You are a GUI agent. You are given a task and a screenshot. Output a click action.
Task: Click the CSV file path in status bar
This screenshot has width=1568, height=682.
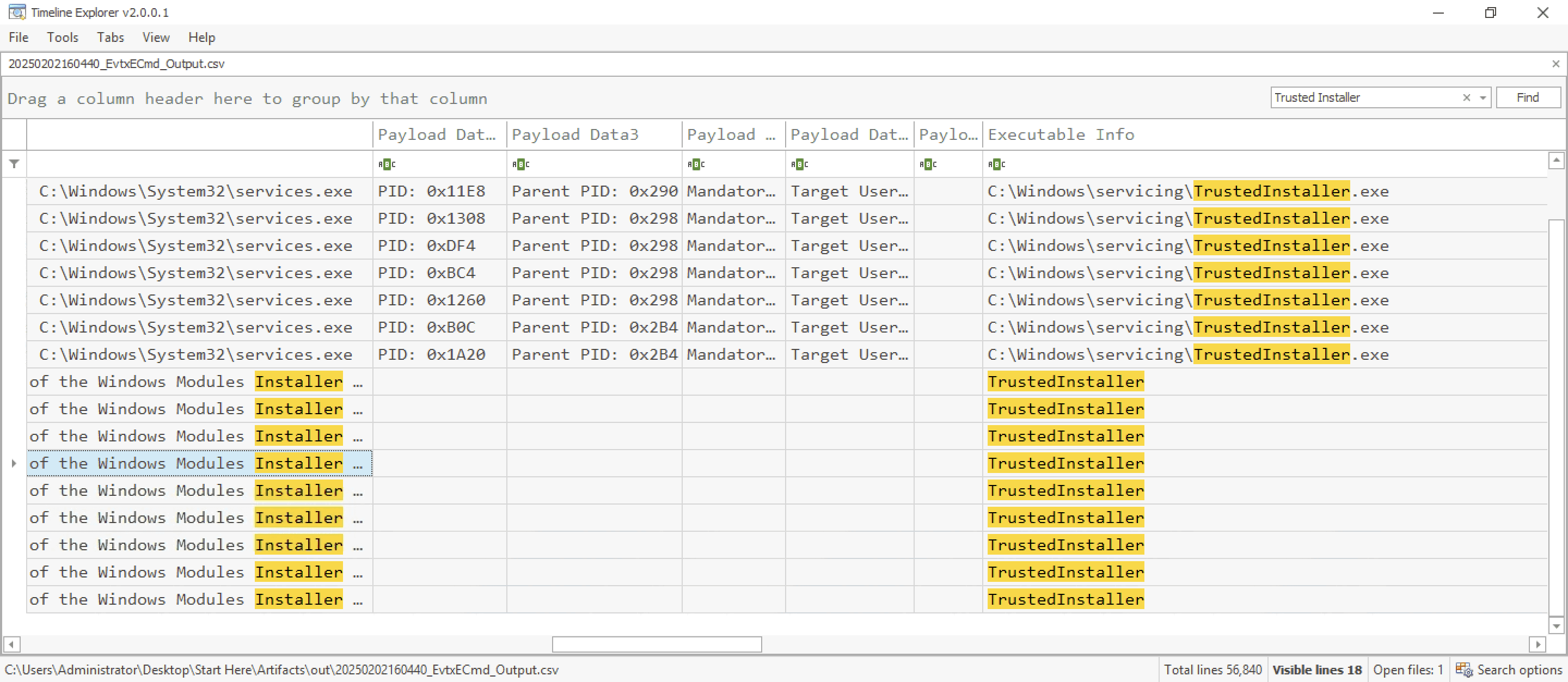pyautogui.click(x=281, y=670)
